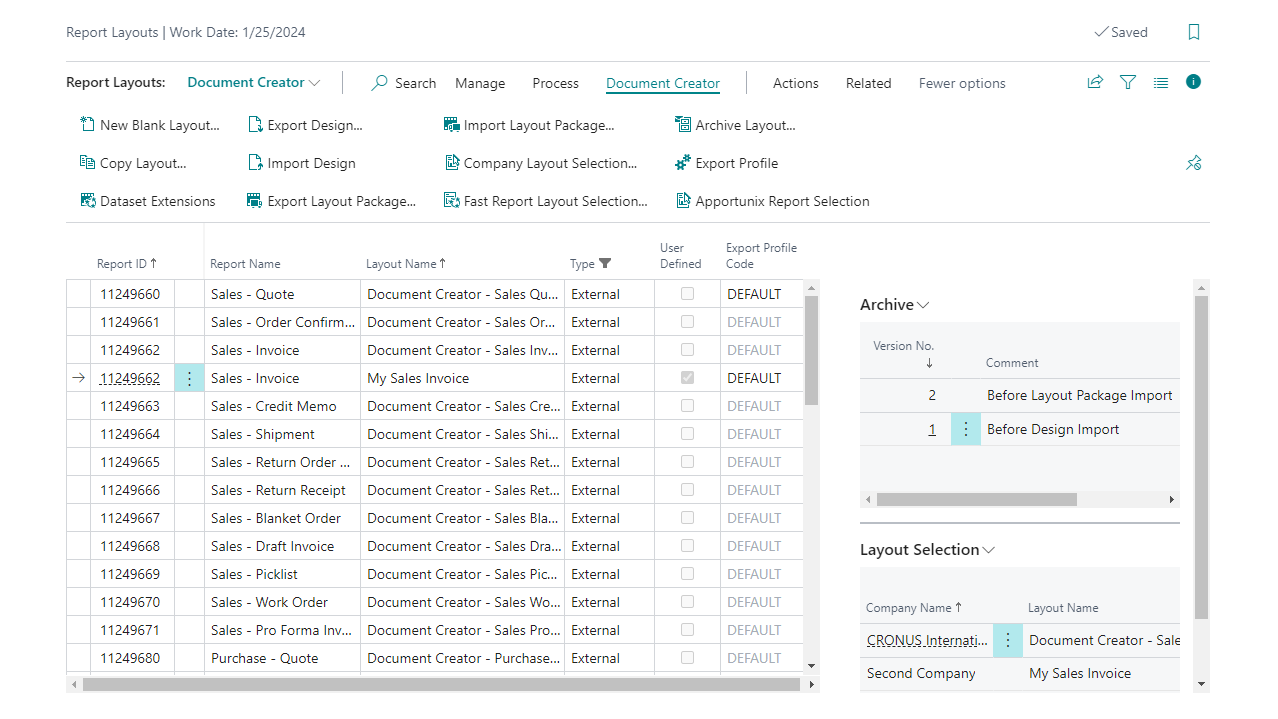This screenshot has width=1278, height=719.
Task: Open the share icon in the action bar
Action: [1095, 83]
